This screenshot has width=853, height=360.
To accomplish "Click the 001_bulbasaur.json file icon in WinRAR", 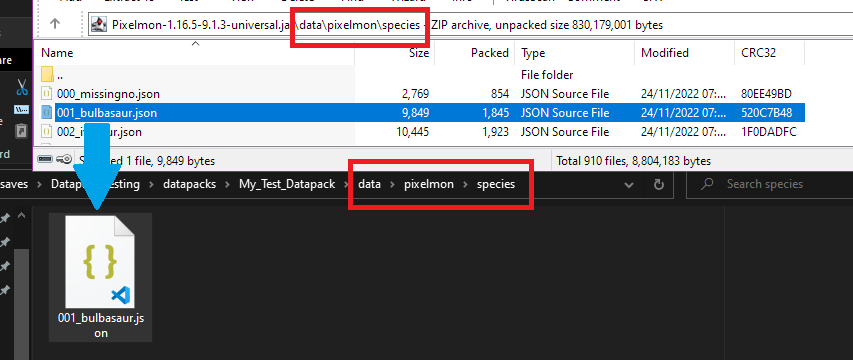I will (x=47, y=113).
